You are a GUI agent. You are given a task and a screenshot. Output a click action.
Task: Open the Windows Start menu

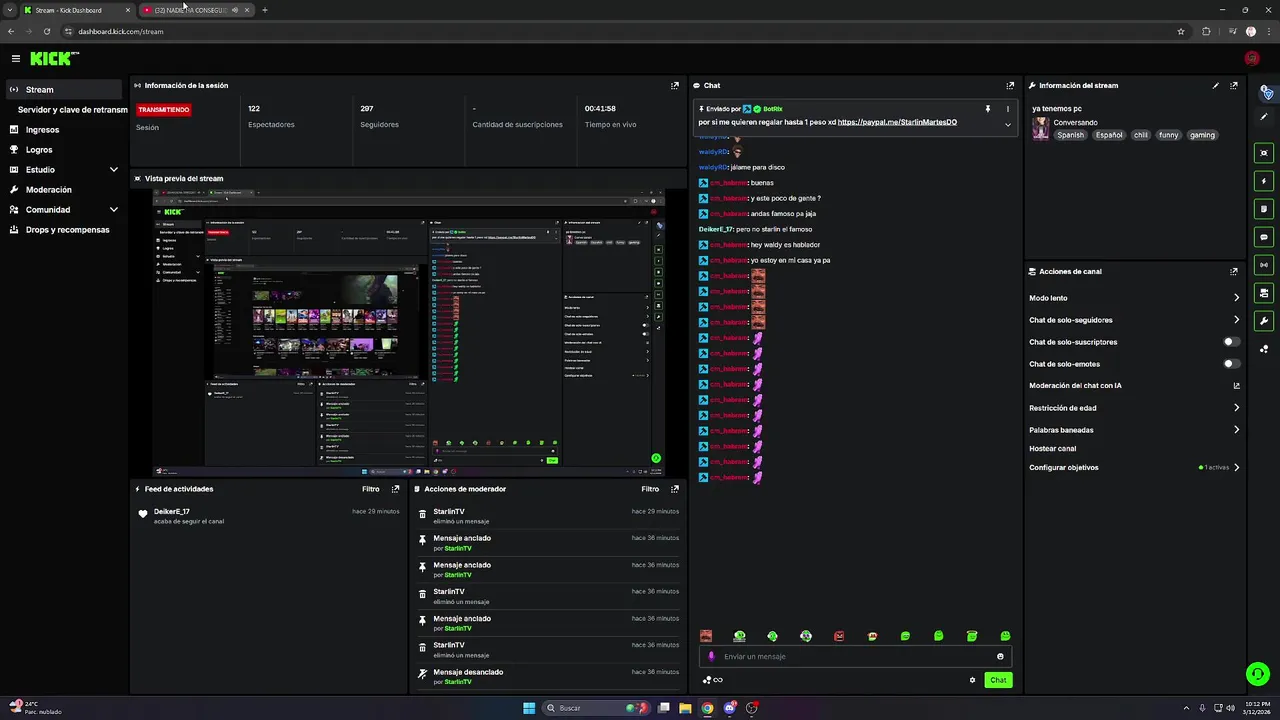click(529, 708)
